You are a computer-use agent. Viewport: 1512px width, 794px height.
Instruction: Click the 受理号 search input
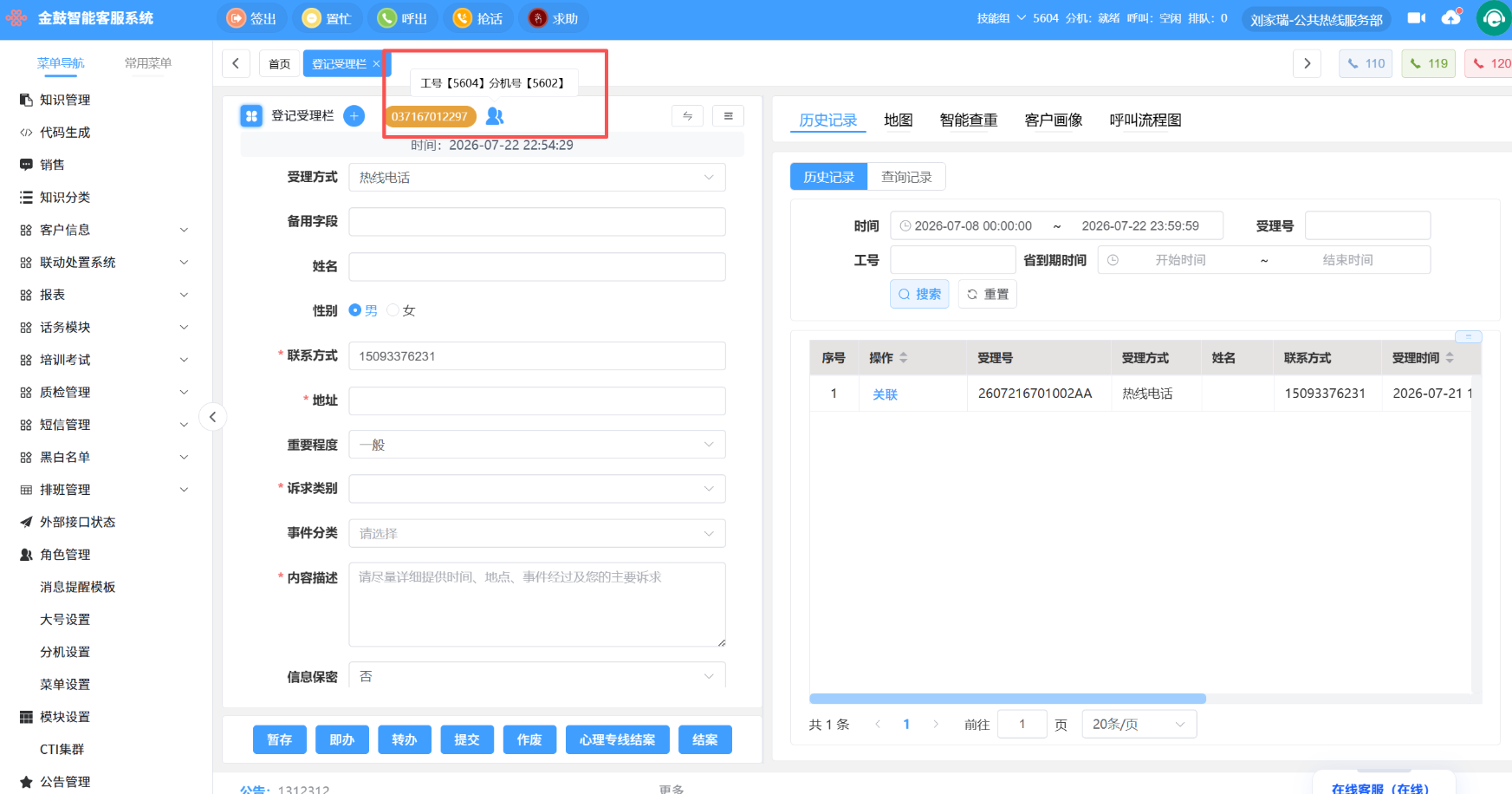(1367, 225)
